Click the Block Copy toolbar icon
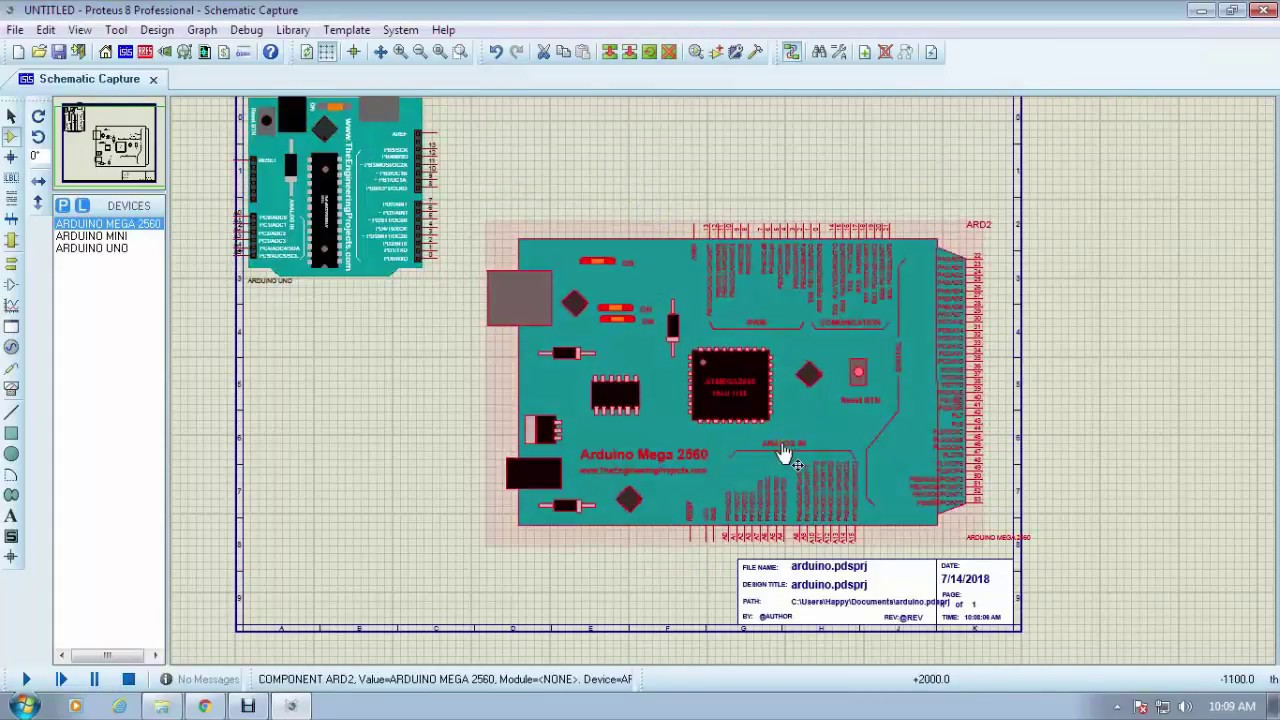Screen dimensions: 1280x720 pos(610,52)
